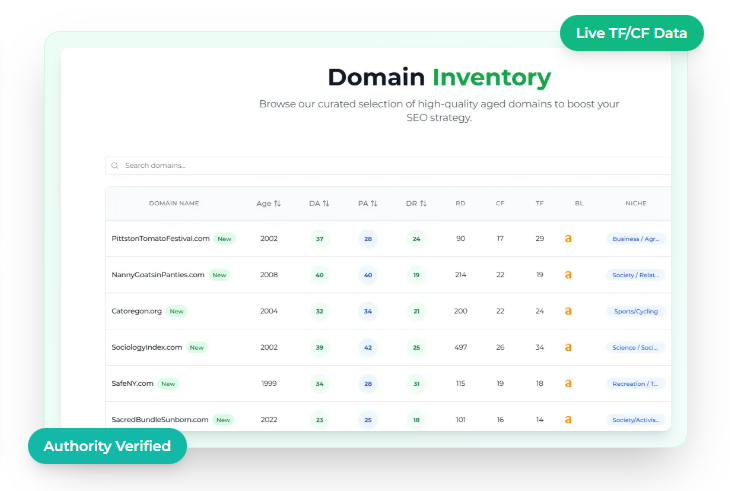Open the SociologyIndex.com domain link
Screen dimensions: 730x491
tap(147, 347)
